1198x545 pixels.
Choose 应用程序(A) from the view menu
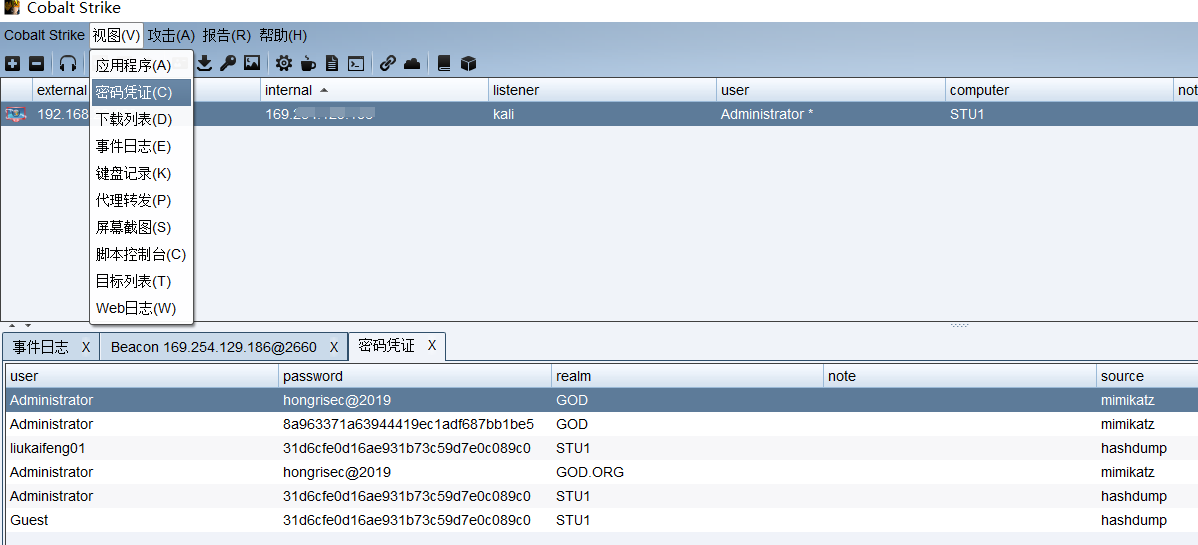click(x=141, y=66)
